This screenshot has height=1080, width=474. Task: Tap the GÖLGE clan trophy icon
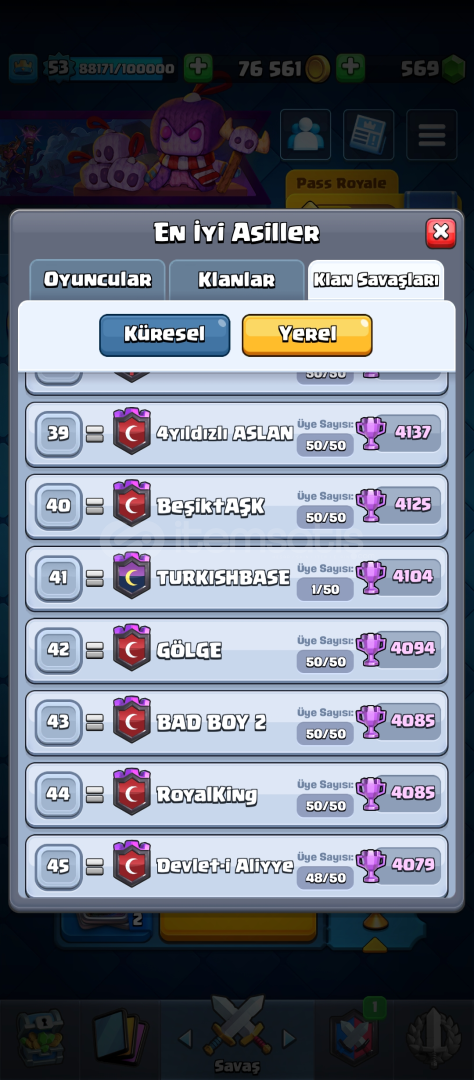[371, 650]
